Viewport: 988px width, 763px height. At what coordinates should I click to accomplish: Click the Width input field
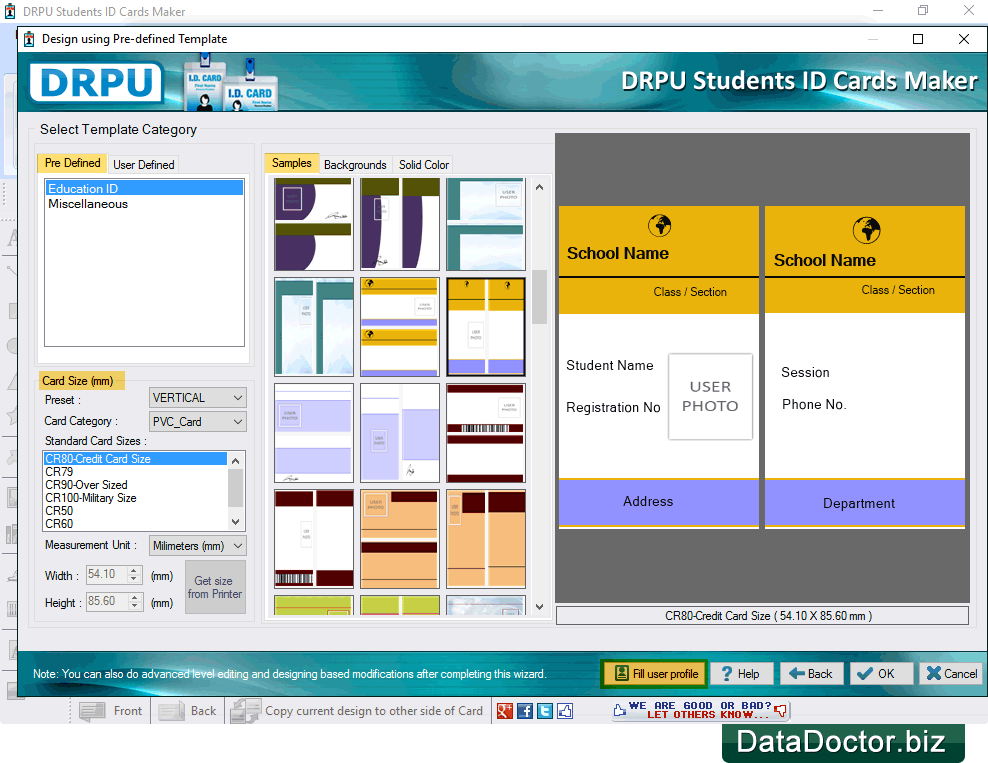[x=107, y=574]
